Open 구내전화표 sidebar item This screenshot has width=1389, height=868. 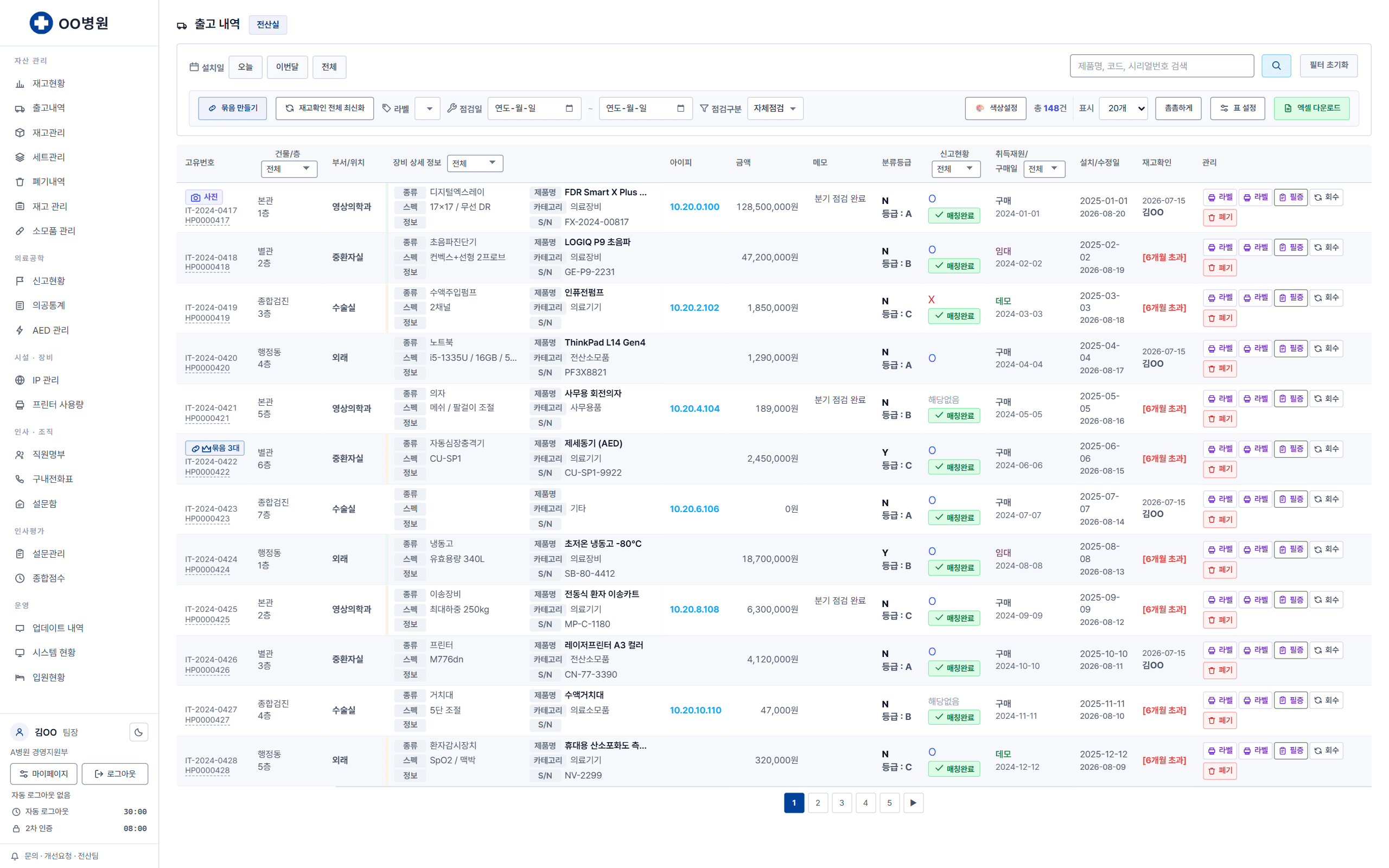coord(52,479)
